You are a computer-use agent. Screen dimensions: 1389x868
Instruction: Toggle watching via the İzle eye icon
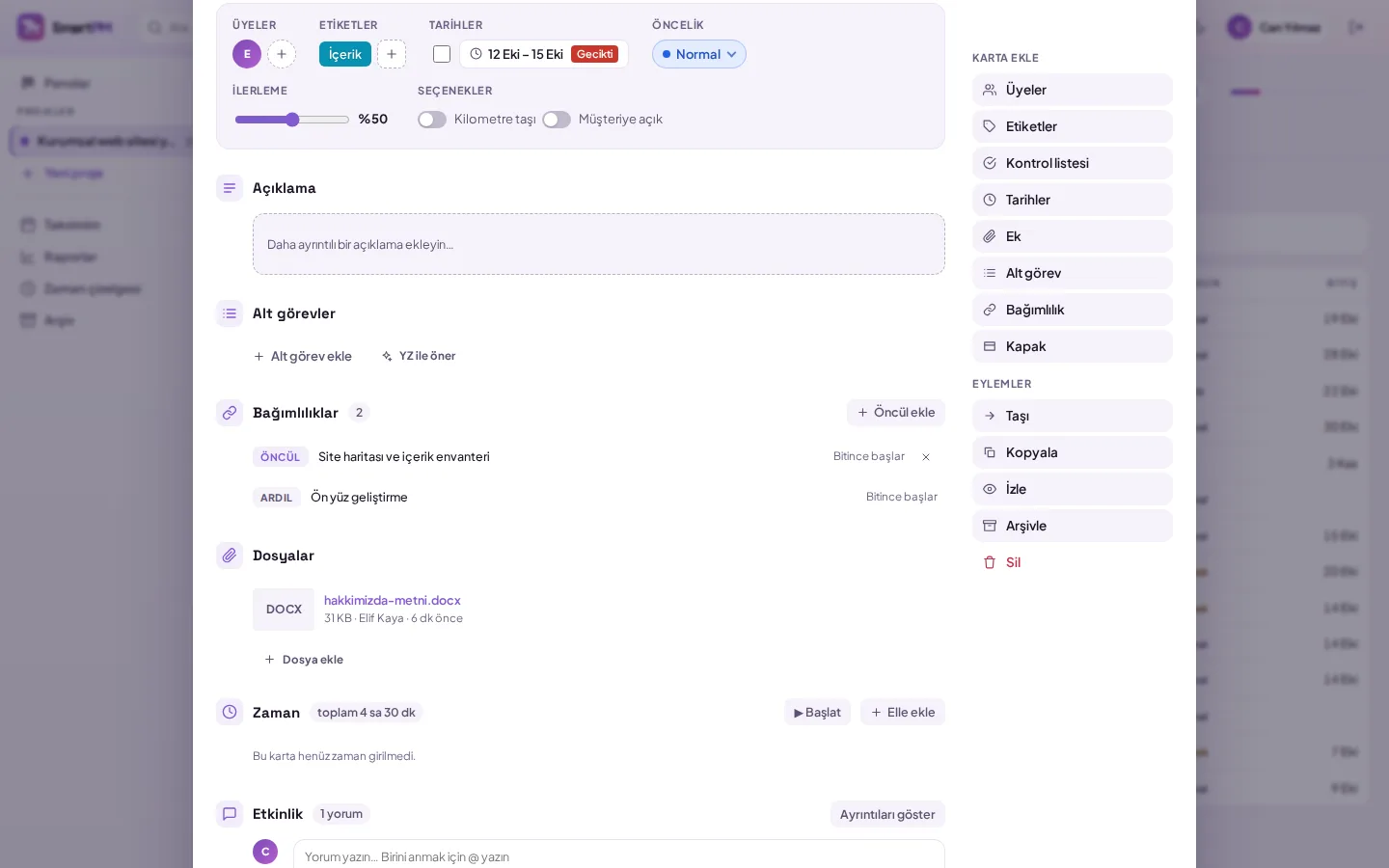click(x=990, y=489)
